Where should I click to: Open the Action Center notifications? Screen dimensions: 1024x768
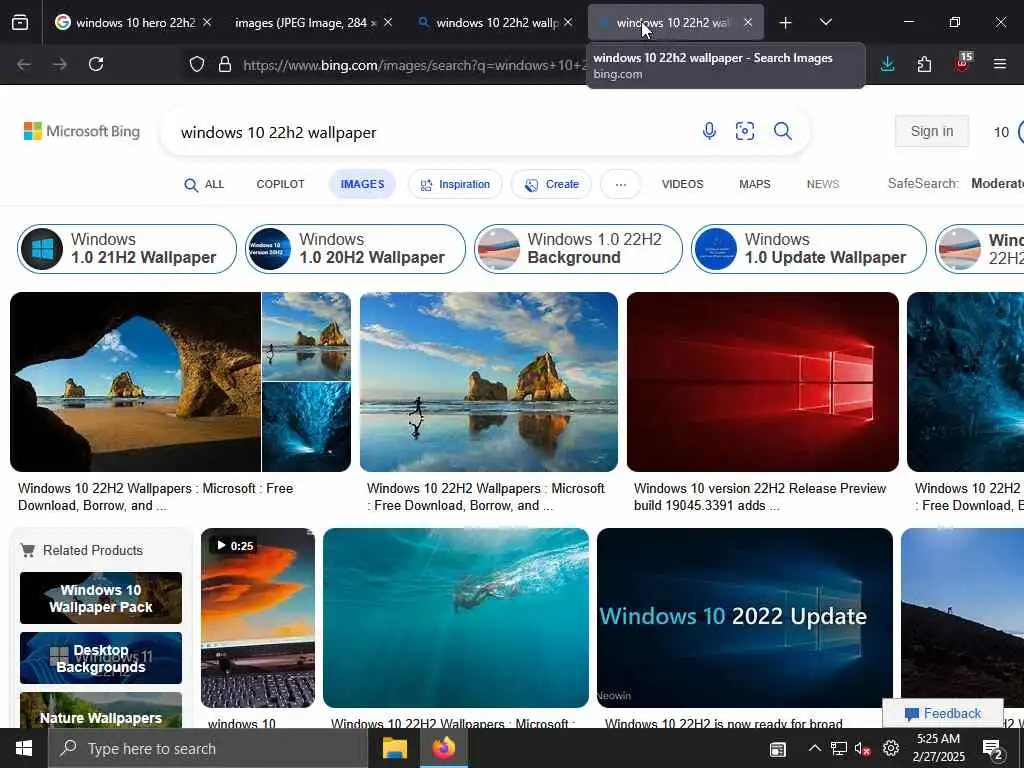993,750
